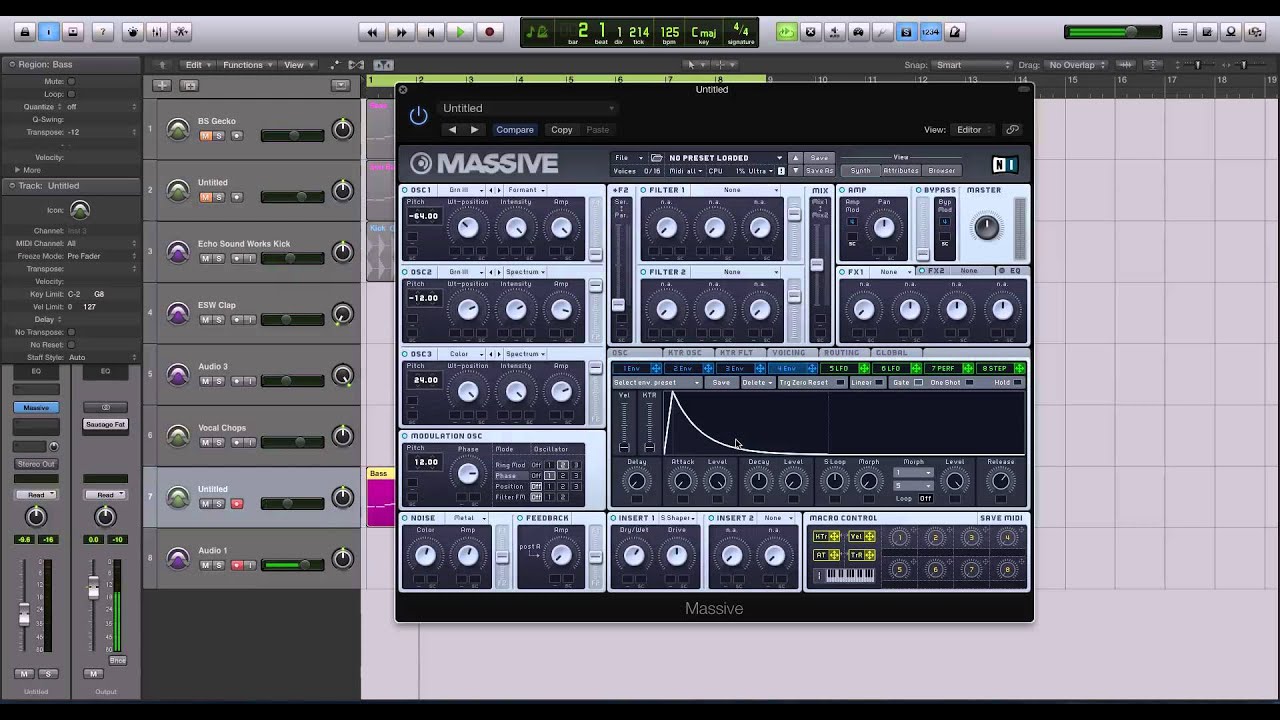Click the Rewind transport button
This screenshot has height=720, width=1280.
point(372,32)
